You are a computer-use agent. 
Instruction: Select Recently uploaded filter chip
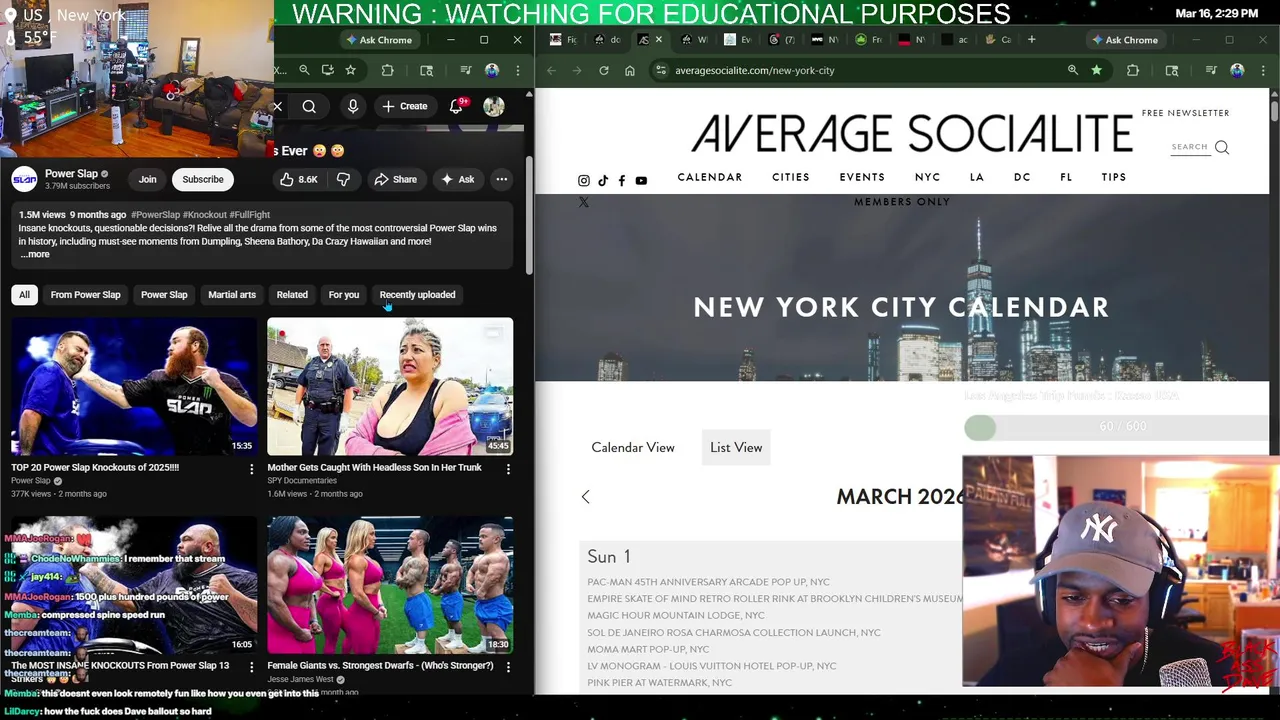pyautogui.click(x=417, y=295)
